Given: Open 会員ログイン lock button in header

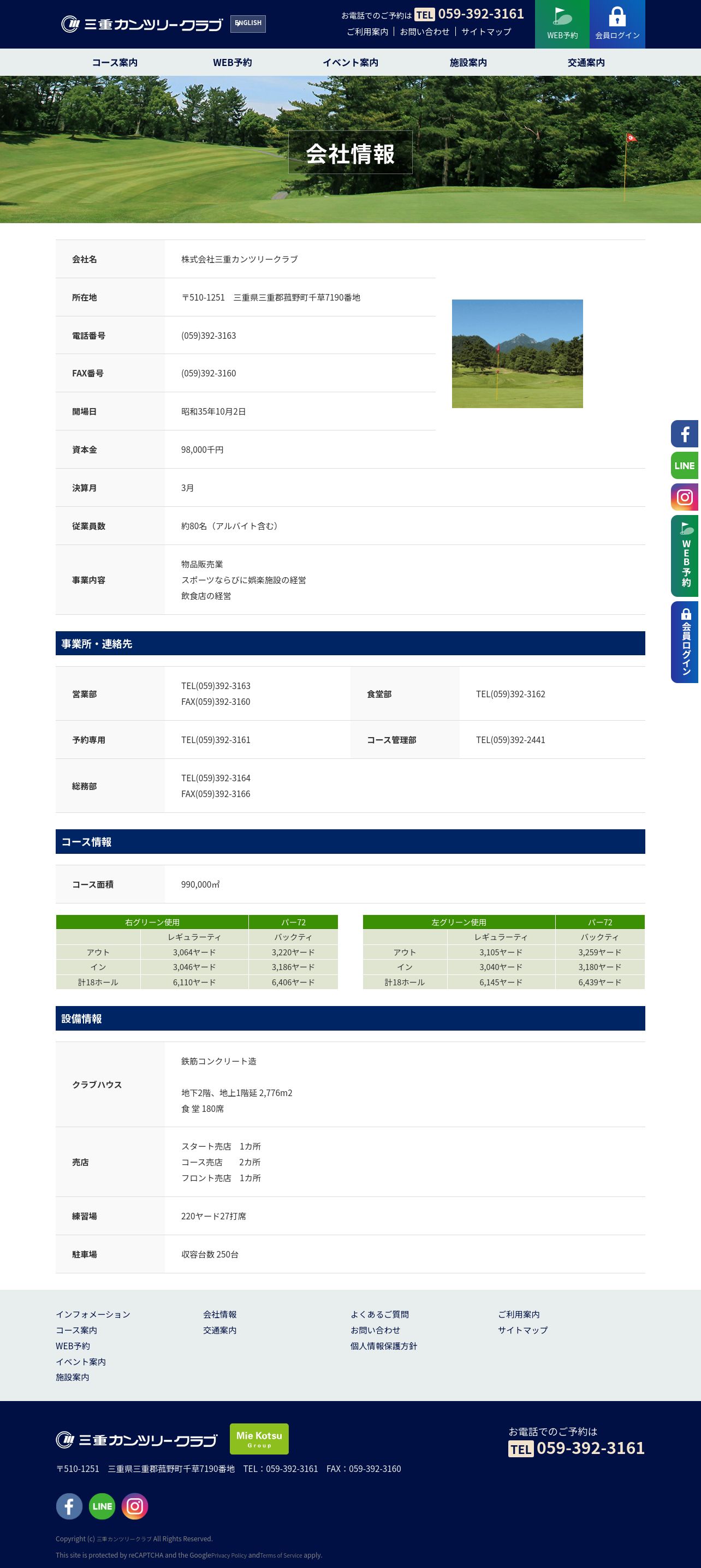Looking at the screenshot, I should [617, 25].
